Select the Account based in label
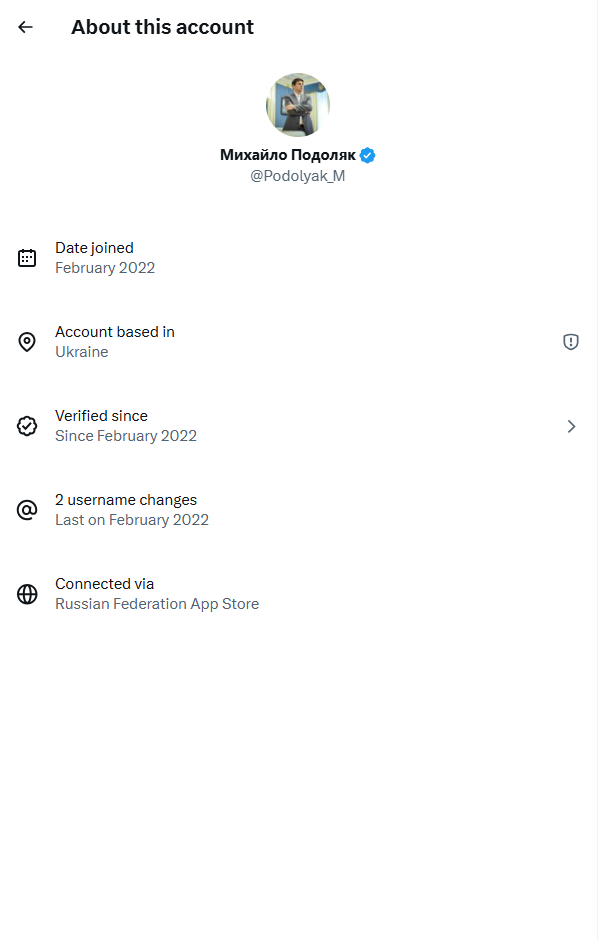607x940 pixels. click(115, 332)
